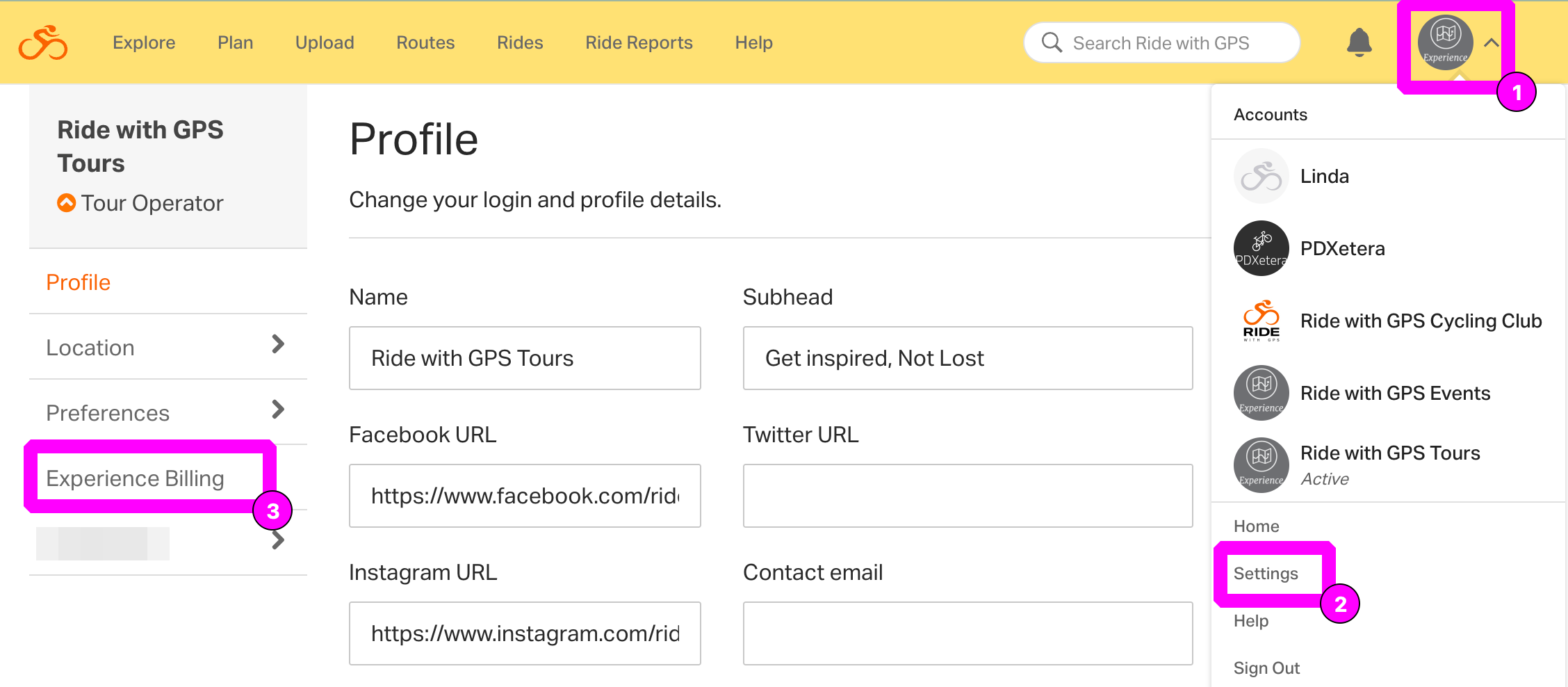1568x687 pixels.
Task: Open Settings from the account menu
Action: pyautogui.click(x=1266, y=574)
